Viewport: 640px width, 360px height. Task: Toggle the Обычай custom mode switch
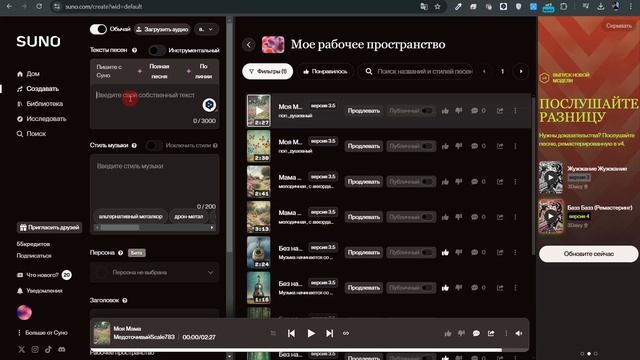pos(98,29)
